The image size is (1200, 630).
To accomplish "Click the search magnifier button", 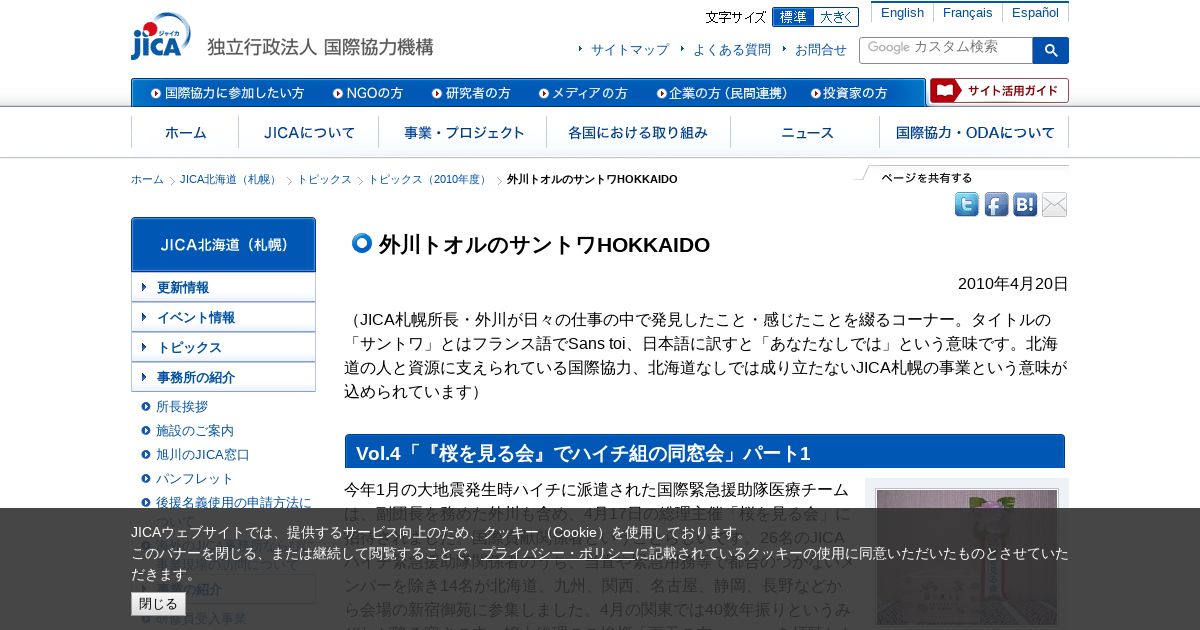I will click(1051, 50).
